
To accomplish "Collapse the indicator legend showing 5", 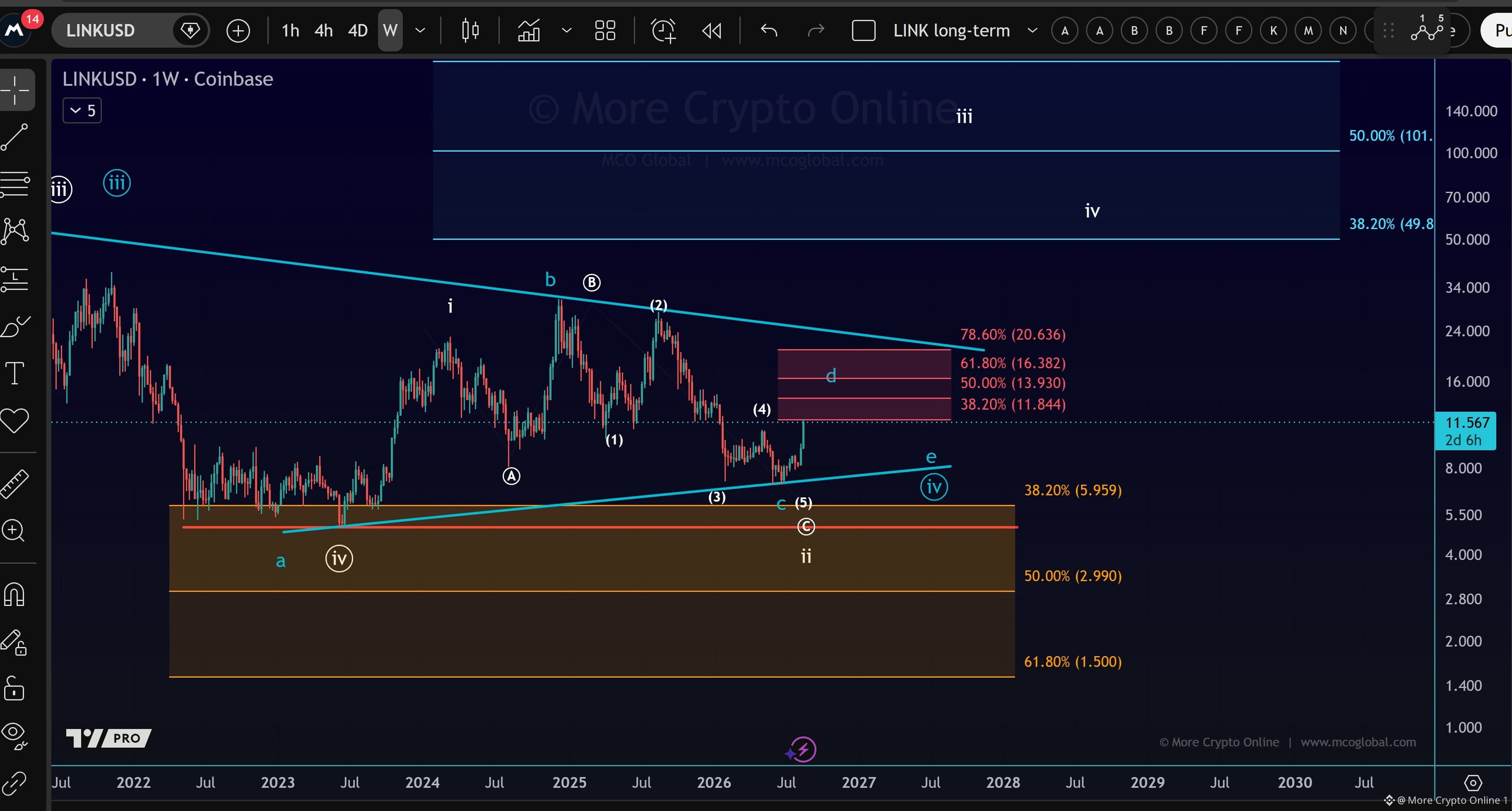I will tap(82, 111).
